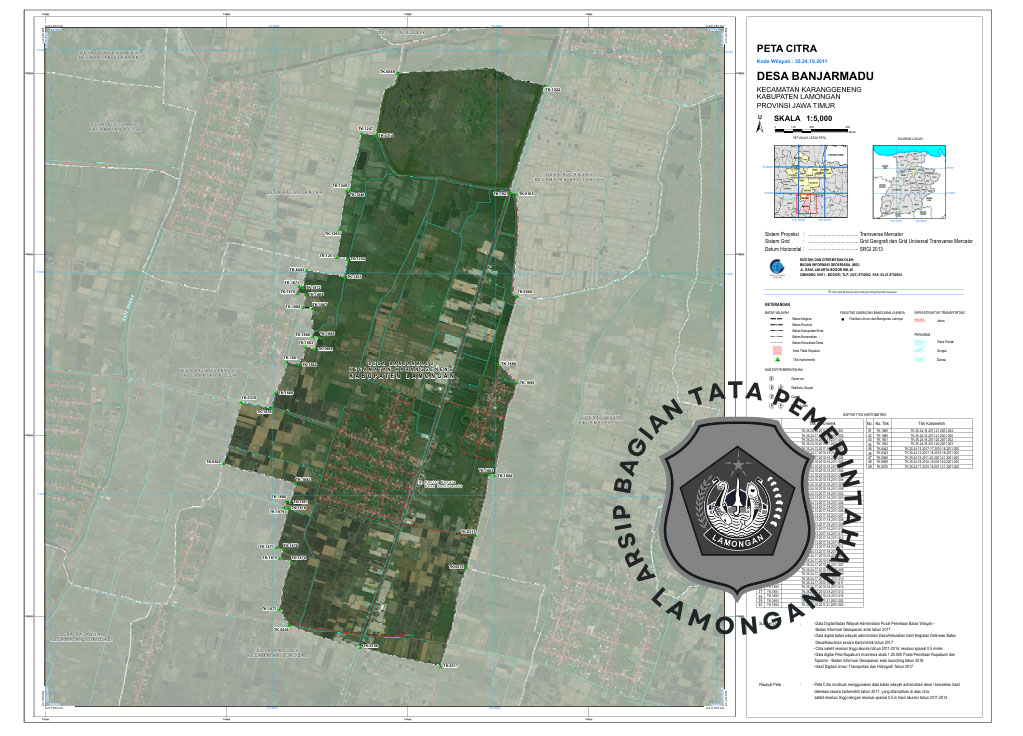Open the Diagram Lokasi inset map
1023x736 pixels.
pyautogui.click(x=909, y=181)
